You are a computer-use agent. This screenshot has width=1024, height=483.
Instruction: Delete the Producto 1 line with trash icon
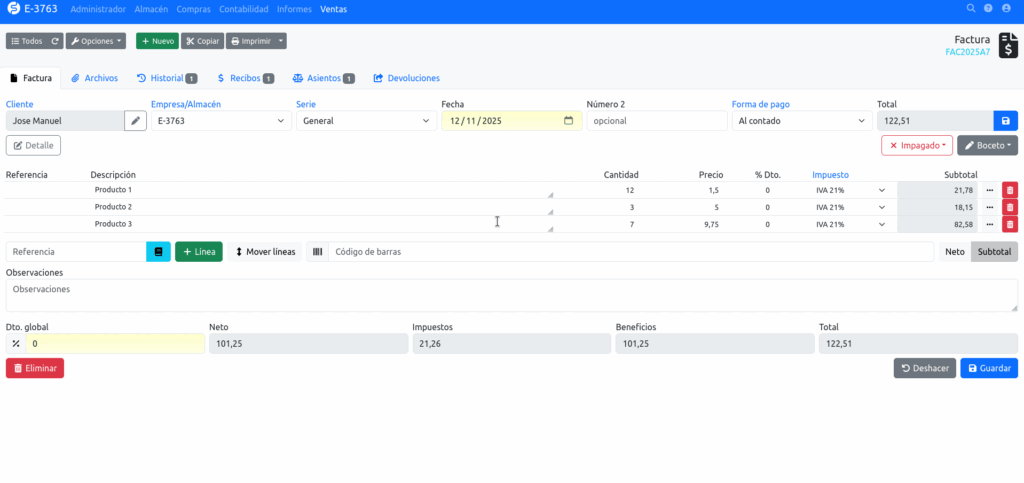1009,190
